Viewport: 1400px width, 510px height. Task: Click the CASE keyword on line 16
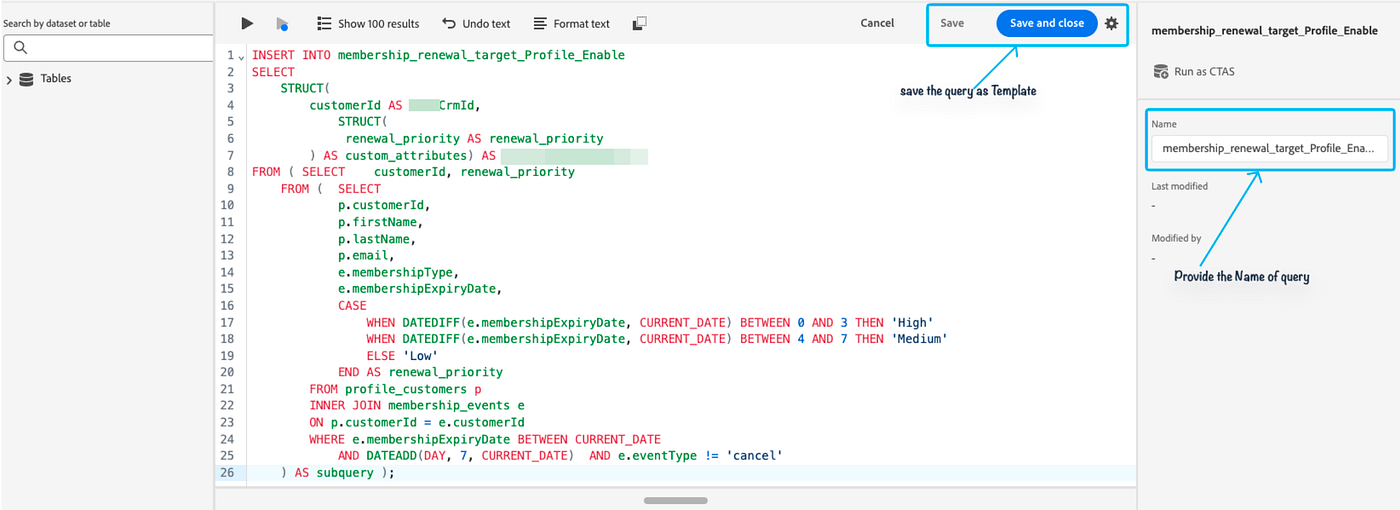click(352, 305)
